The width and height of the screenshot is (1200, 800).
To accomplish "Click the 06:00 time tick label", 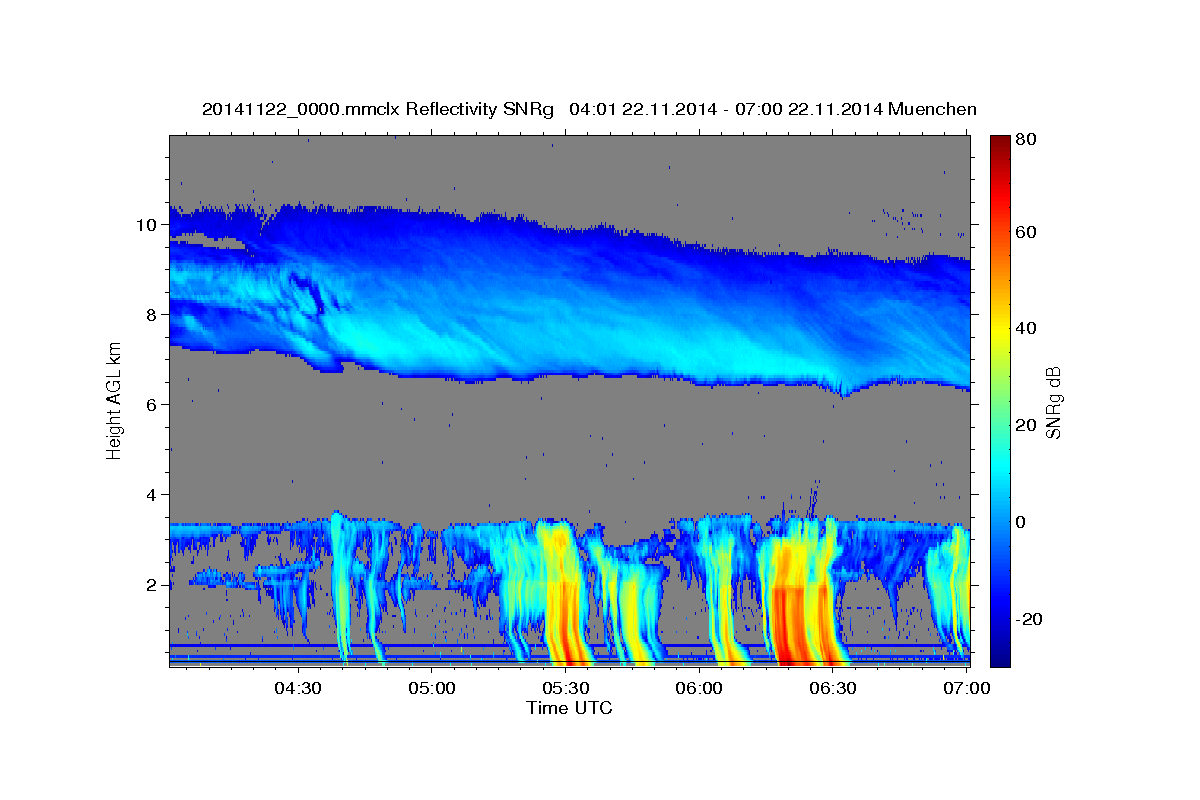I will [x=699, y=688].
